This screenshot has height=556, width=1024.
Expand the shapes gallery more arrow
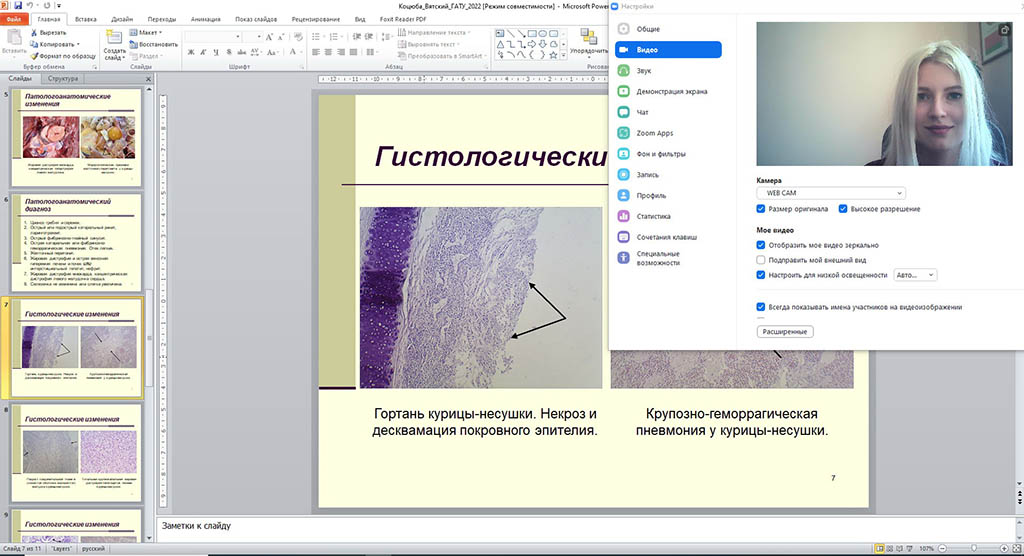[564, 56]
